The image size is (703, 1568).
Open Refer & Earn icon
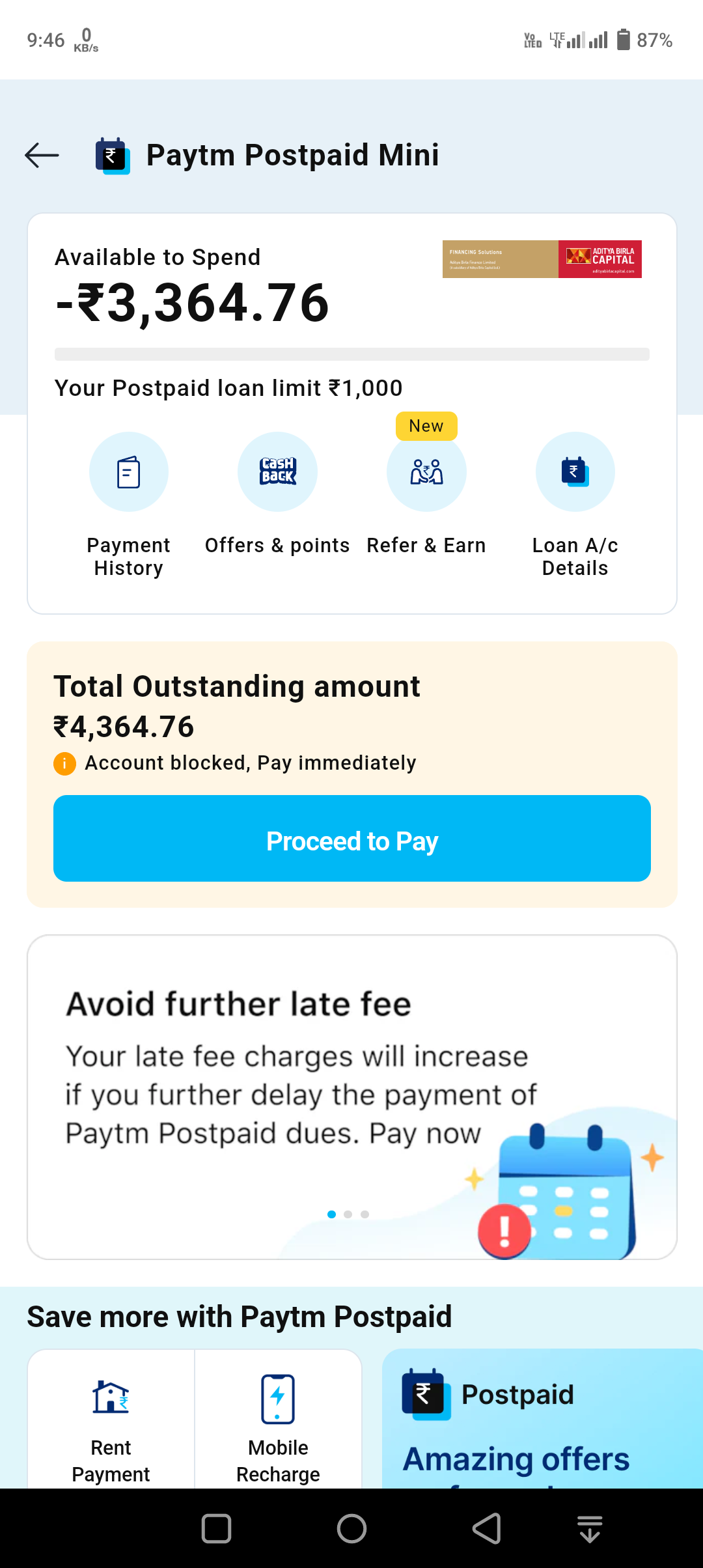pyautogui.click(x=426, y=472)
